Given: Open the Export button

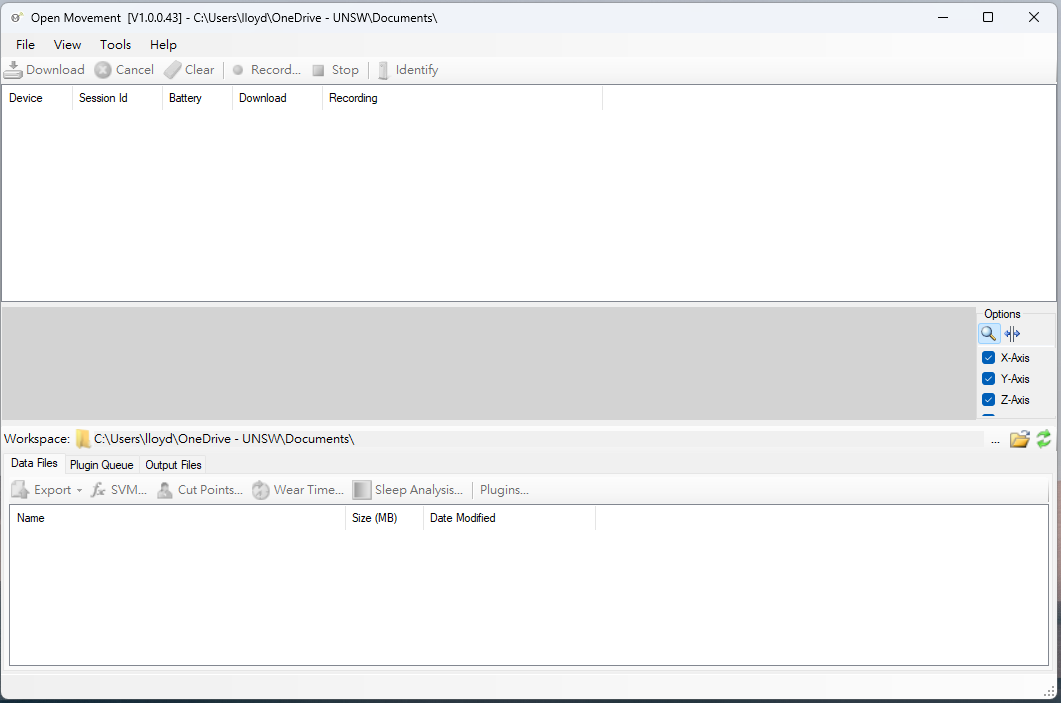Looking at the screenshot, I should tap(41, 490).
